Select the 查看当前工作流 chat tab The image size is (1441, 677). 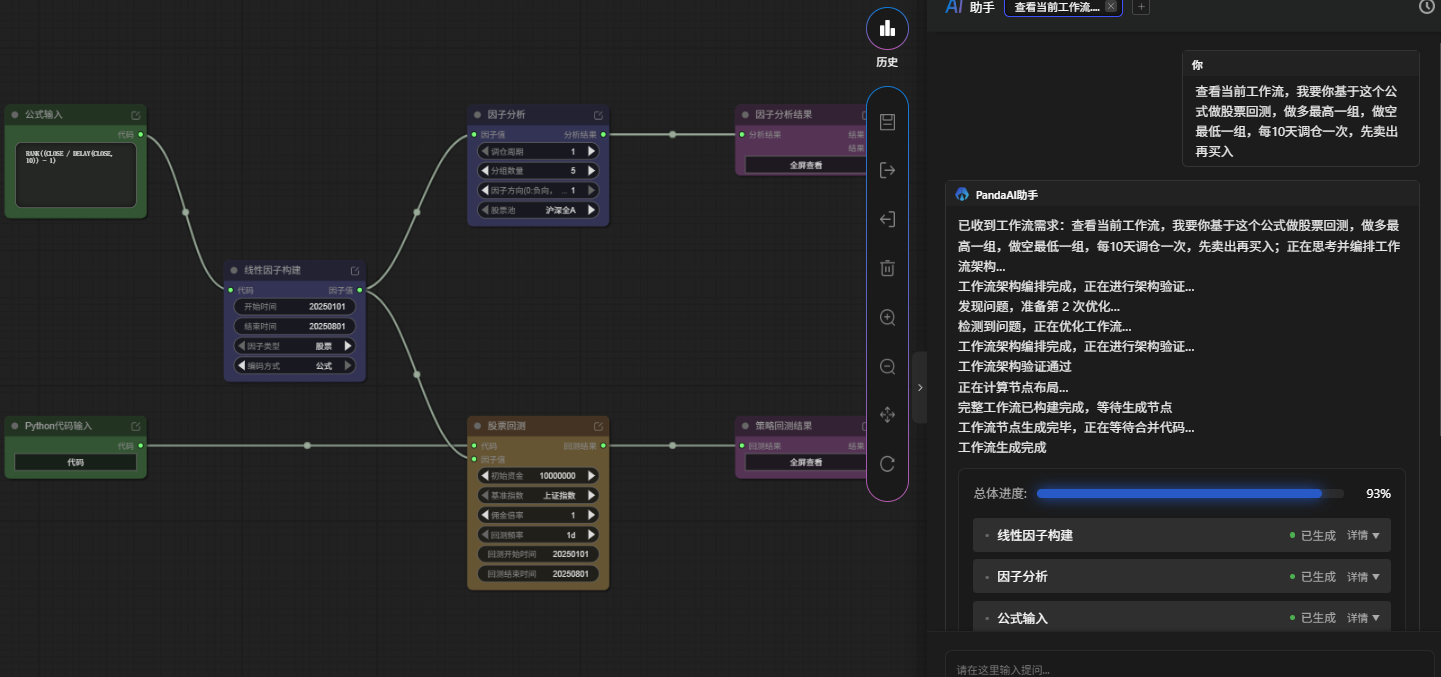pyautogui.click(x=1057, y=7)
